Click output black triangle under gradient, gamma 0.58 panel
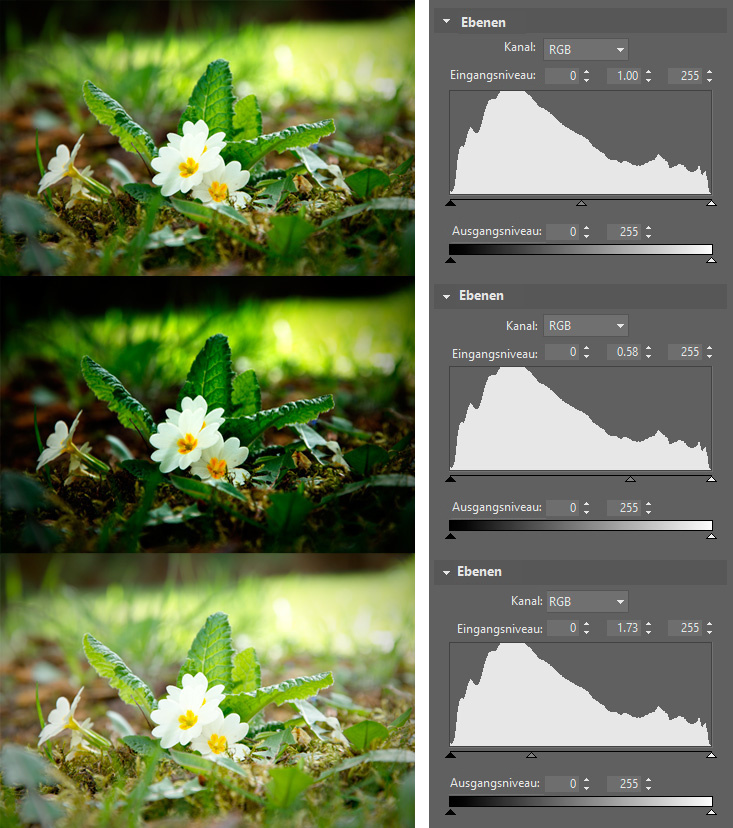This screenshot has width=733, height=828. (450, 536)
